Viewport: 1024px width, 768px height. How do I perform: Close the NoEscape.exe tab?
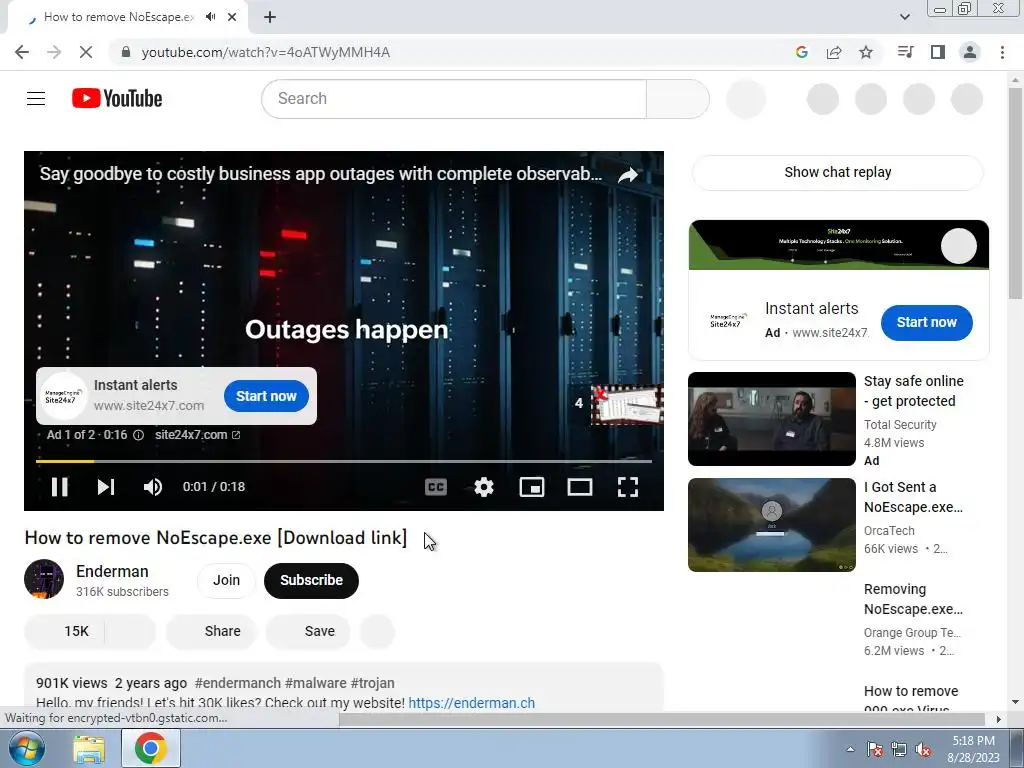tap(232, 17)
